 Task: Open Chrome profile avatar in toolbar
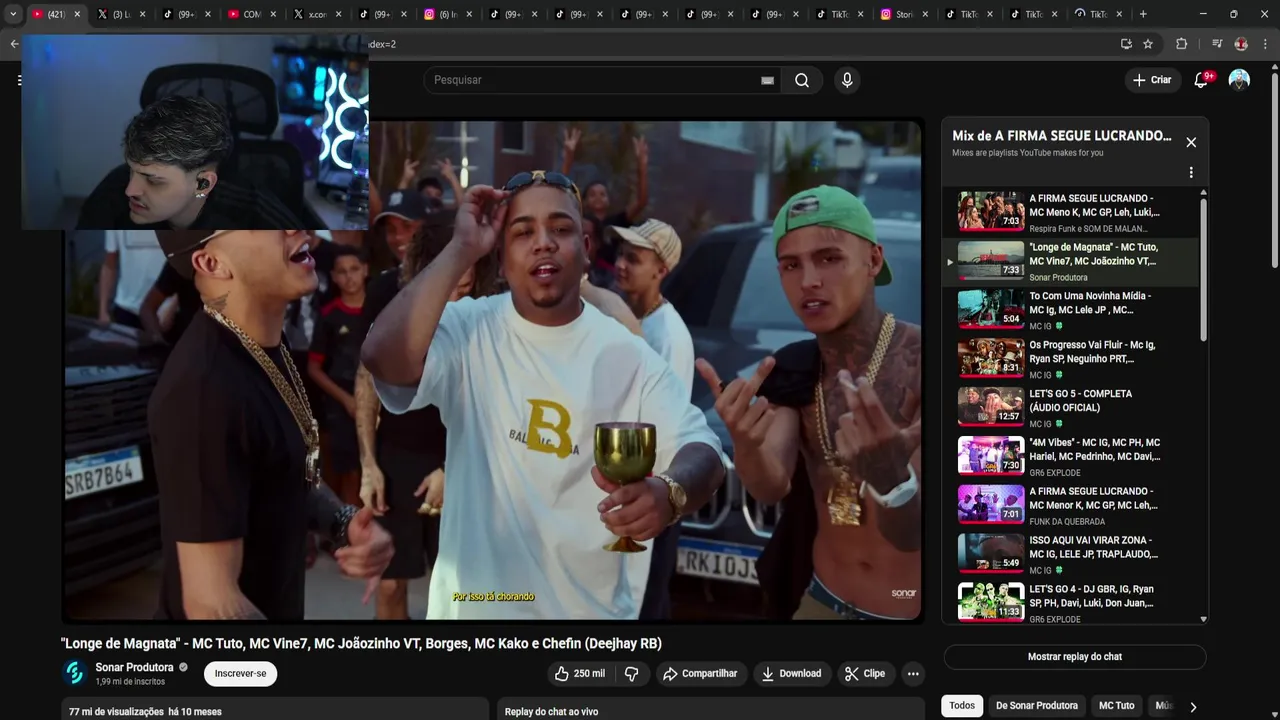click(x=1241, y=44)
